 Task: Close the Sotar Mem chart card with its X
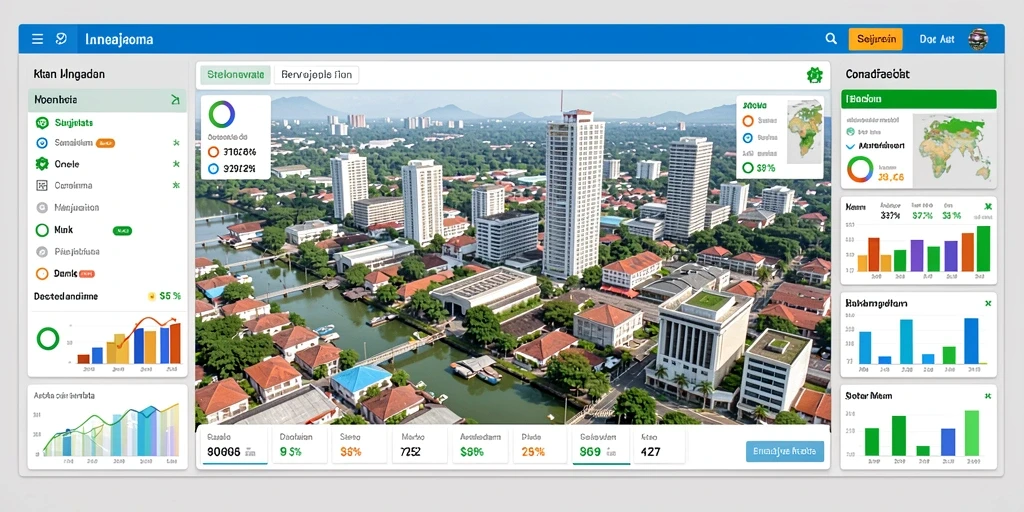(988, 396)
